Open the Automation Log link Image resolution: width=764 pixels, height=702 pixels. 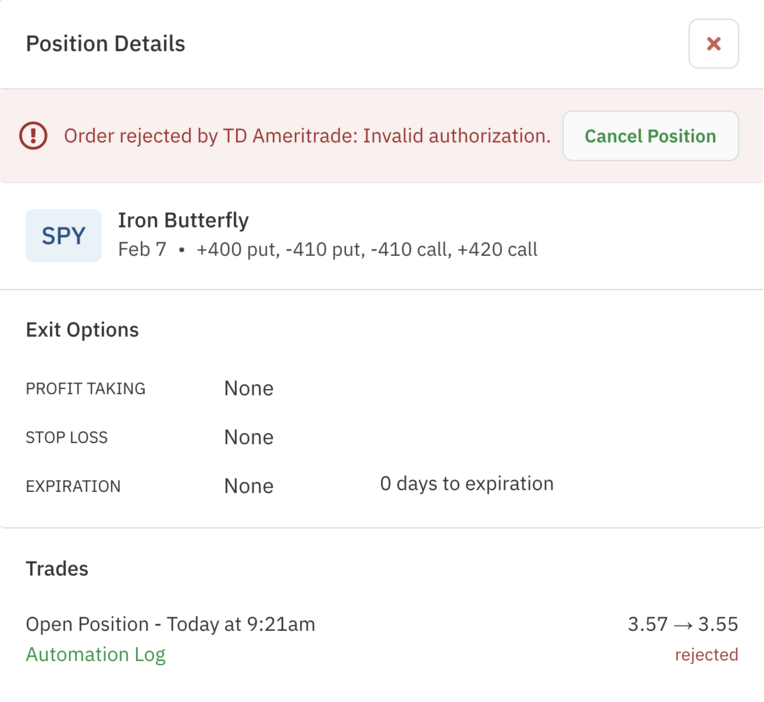coord(95,655)
